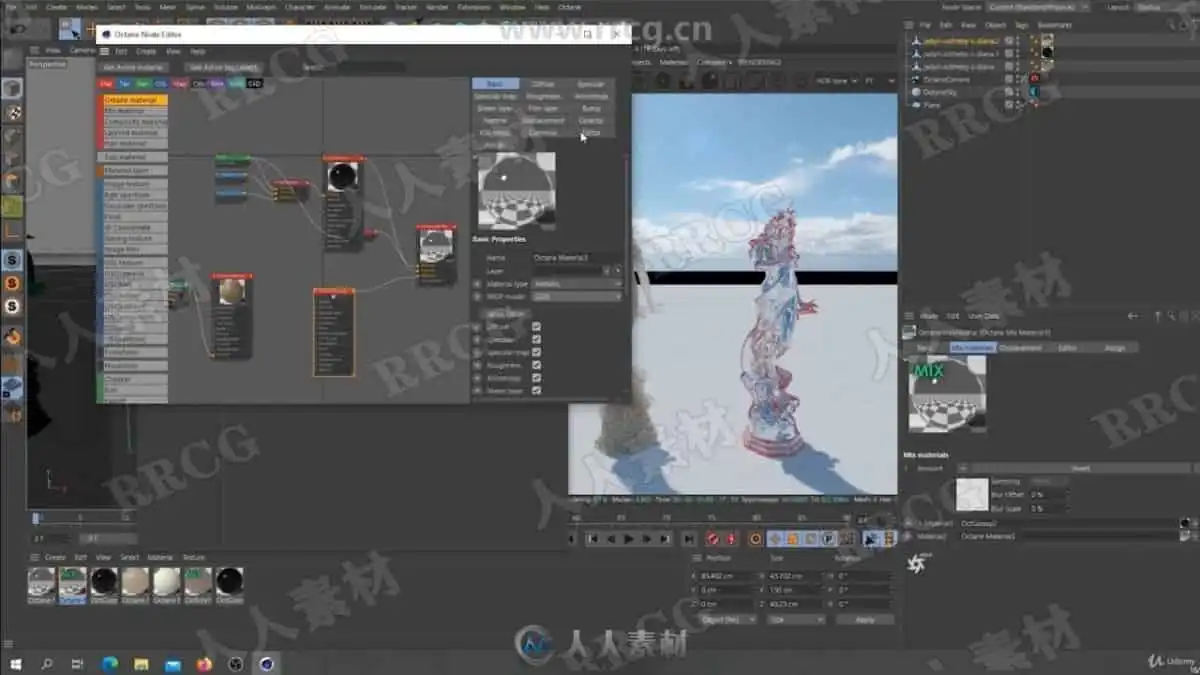
Task: Click the noise texture swatch under Amount
Action: click(x=972, y=494)
